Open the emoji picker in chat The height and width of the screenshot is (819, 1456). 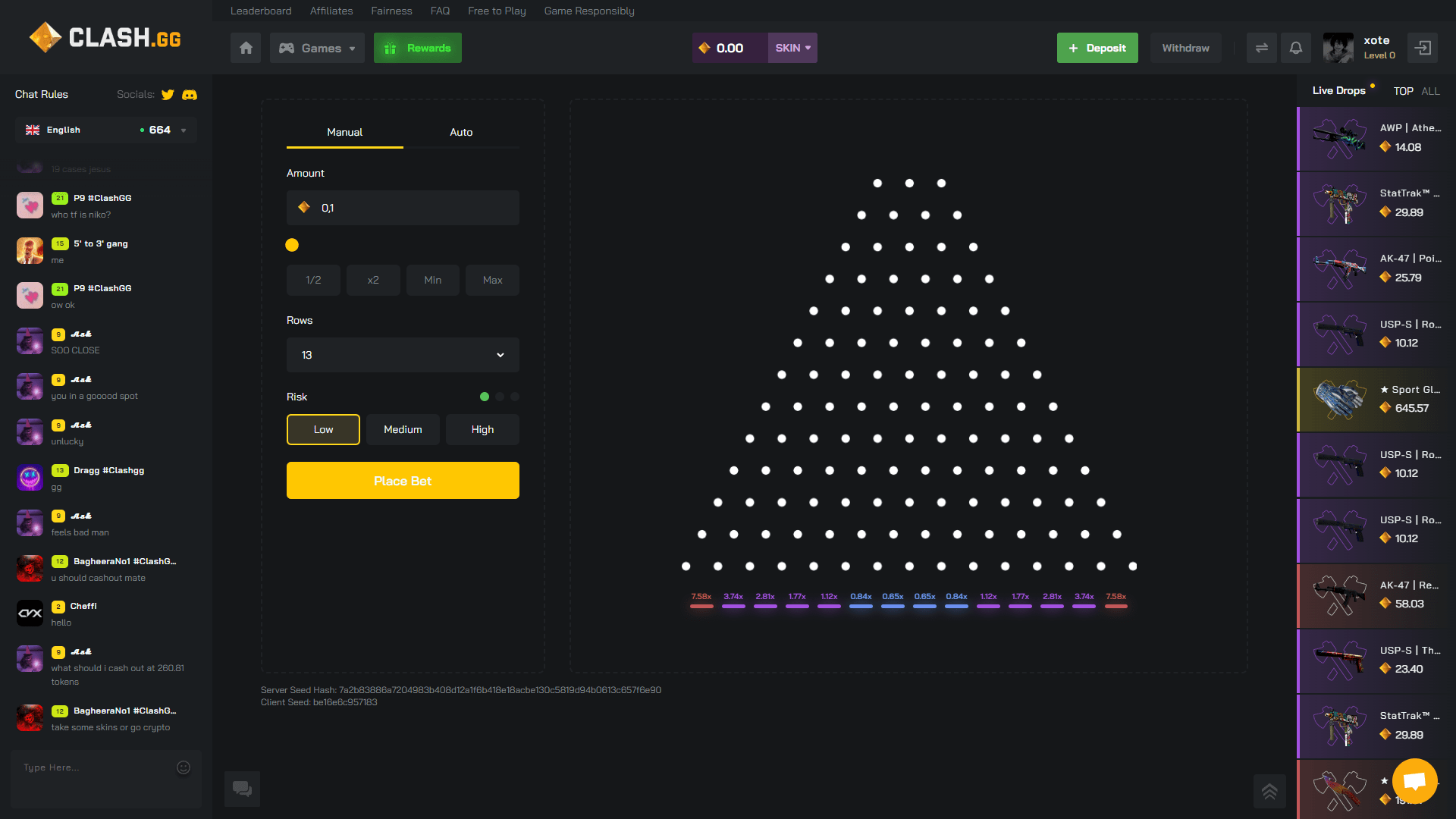(x=184, y=767)
